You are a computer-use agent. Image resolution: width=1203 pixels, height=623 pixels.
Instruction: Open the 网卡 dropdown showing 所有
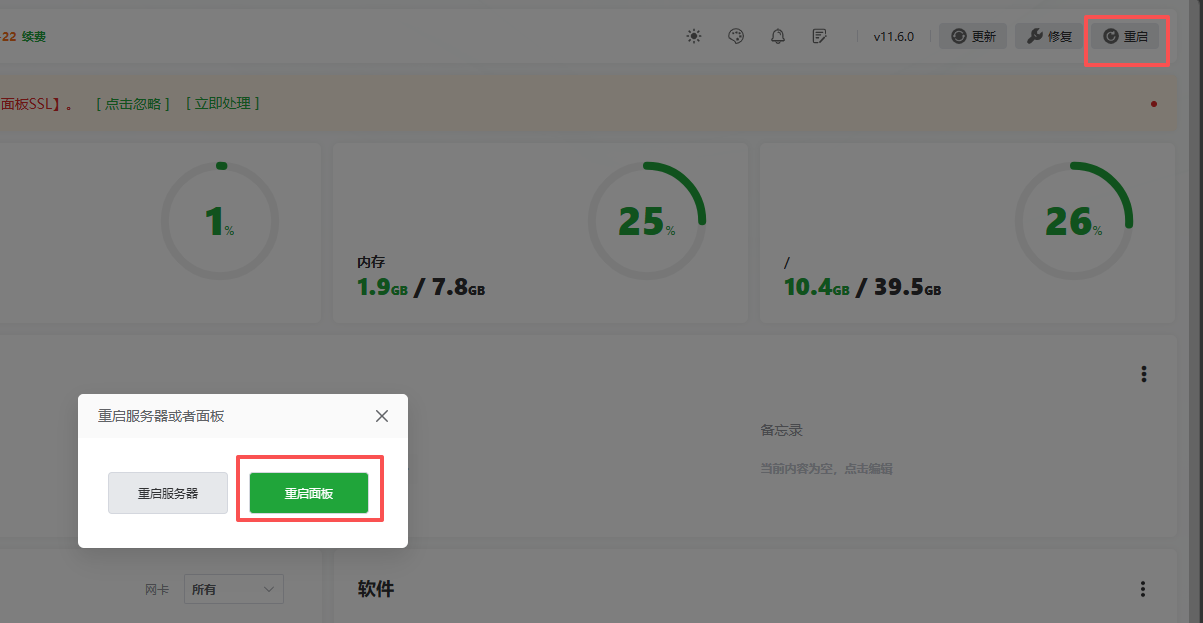pos(233,589)
